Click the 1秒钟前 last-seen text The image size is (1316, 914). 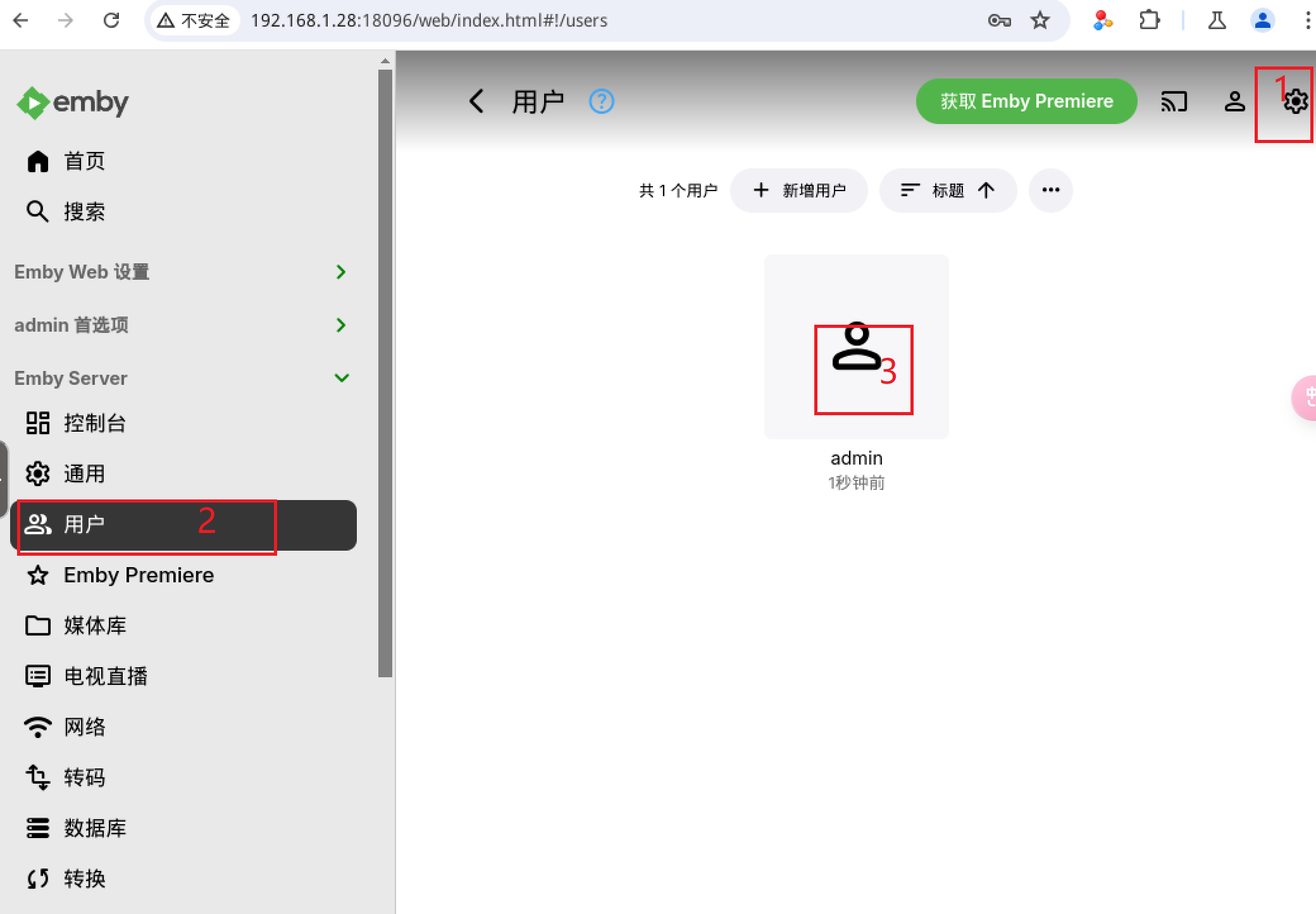857,483
